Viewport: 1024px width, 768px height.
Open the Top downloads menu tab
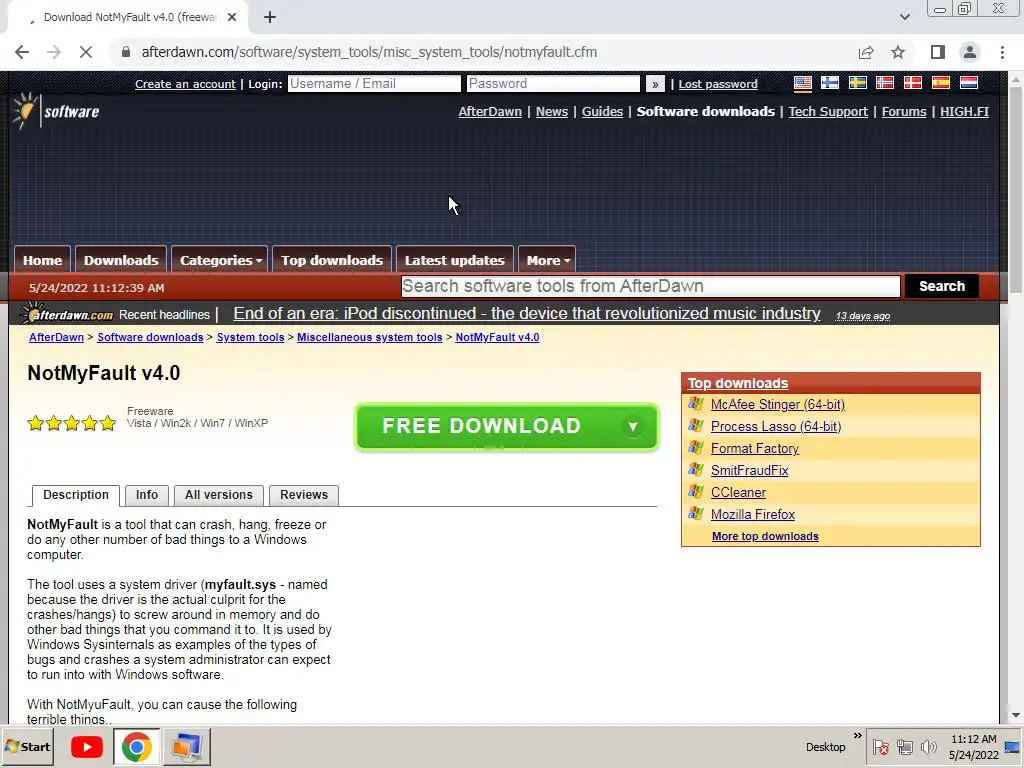point(332,260)
